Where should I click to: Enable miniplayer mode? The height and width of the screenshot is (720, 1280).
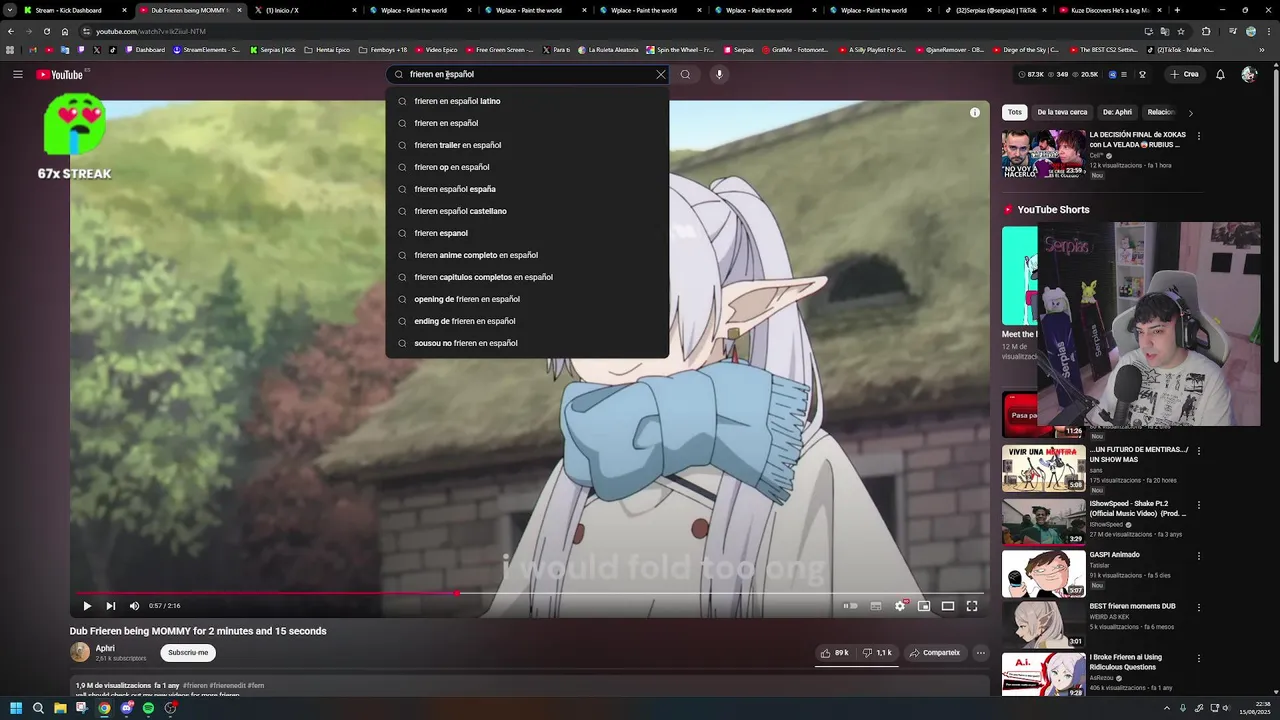pos(924,606)
